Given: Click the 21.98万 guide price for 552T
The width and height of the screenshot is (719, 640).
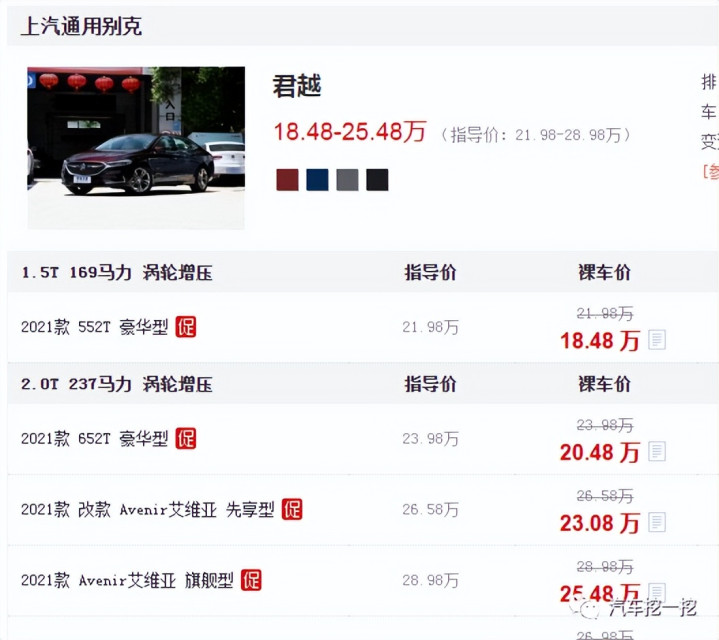Looking at the screenshot, I should [430, 327].
